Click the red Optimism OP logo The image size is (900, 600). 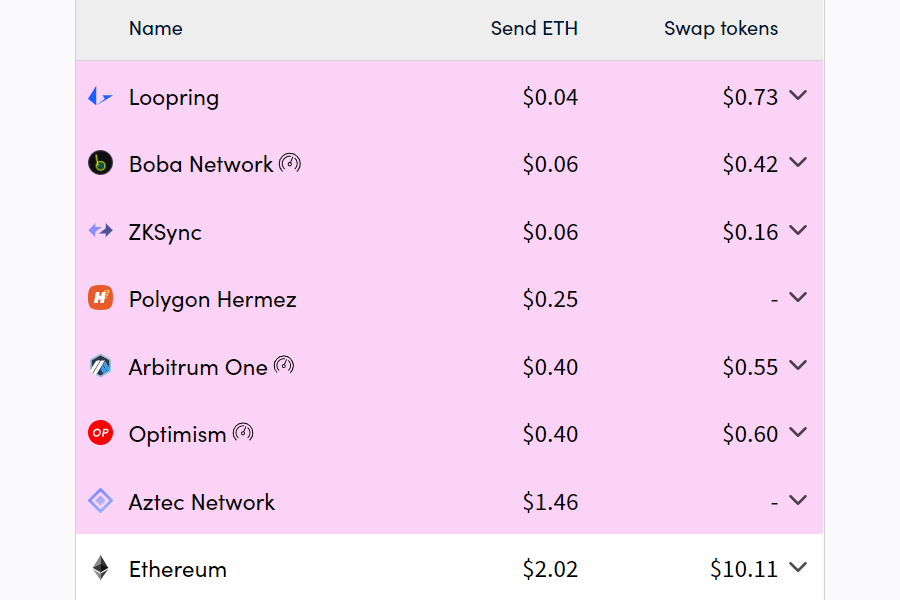pyautogui.click(x=100, y=433)
